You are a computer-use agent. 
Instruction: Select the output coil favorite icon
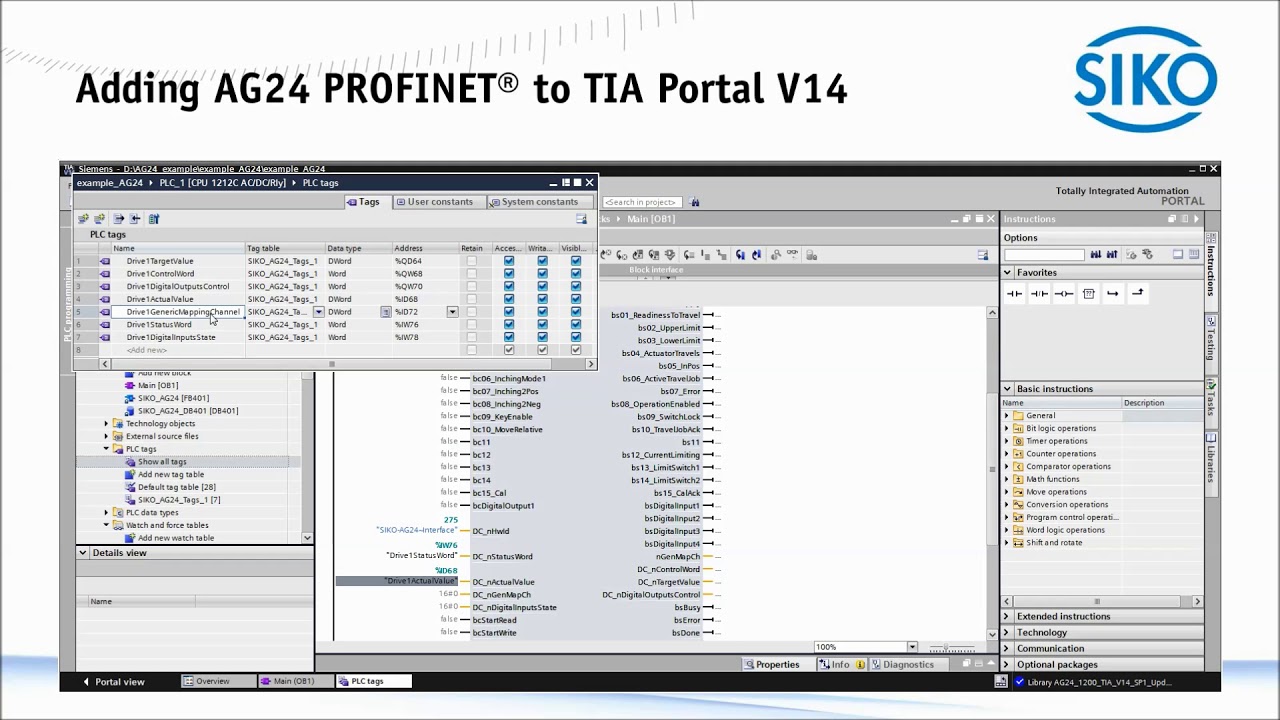[x=1064, y=293]
